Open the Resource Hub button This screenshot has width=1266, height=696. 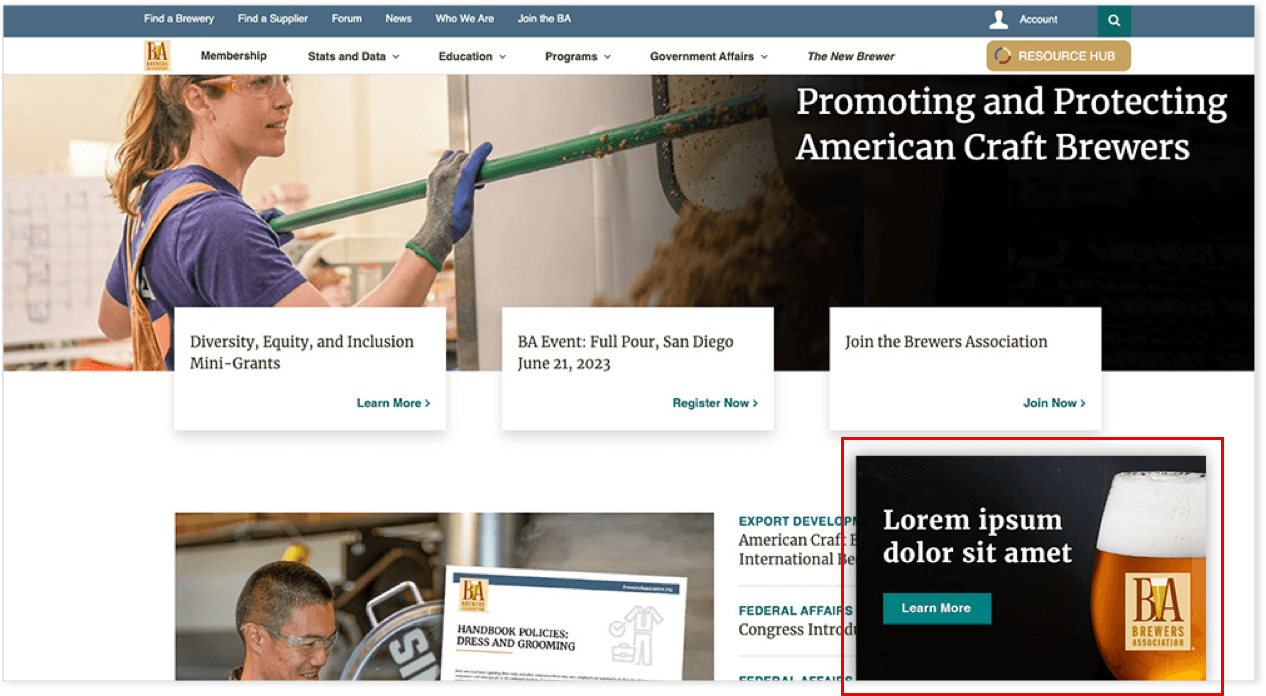(1058, 56)
